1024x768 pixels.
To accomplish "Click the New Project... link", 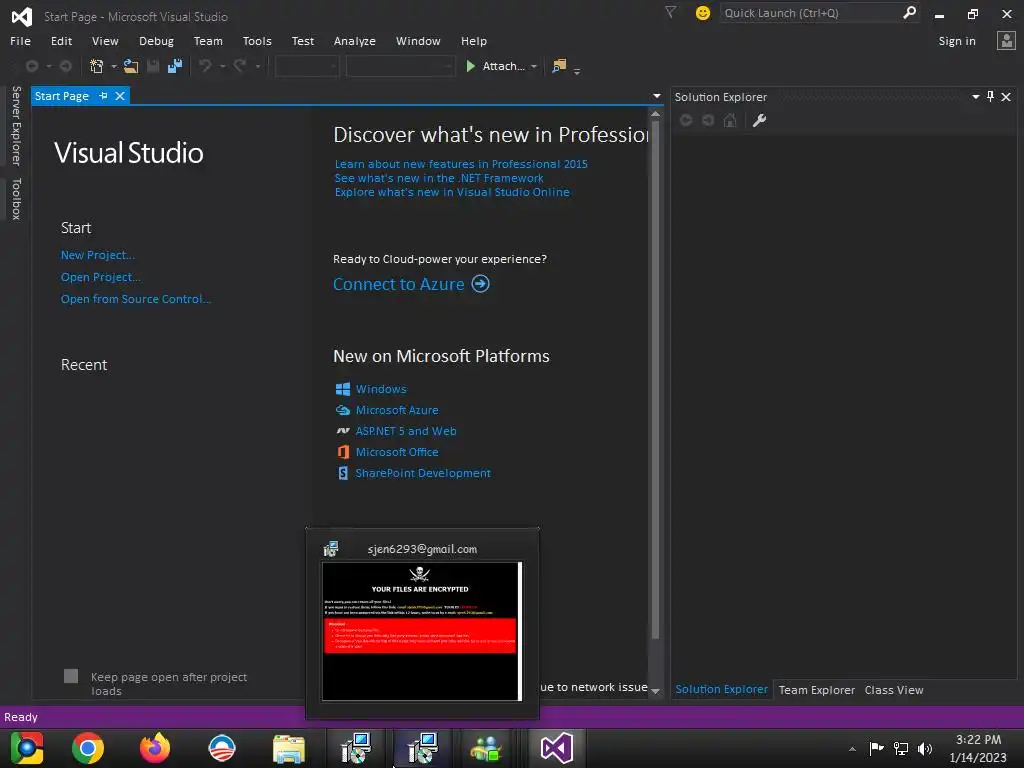I will (x=98, y=255).
